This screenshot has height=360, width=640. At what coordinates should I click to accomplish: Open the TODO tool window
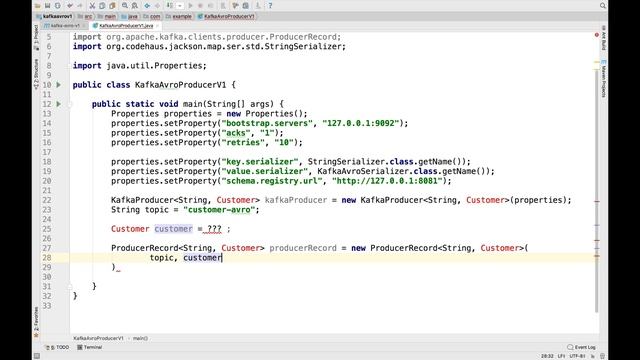pyautogui.click(x=58, y=347)
